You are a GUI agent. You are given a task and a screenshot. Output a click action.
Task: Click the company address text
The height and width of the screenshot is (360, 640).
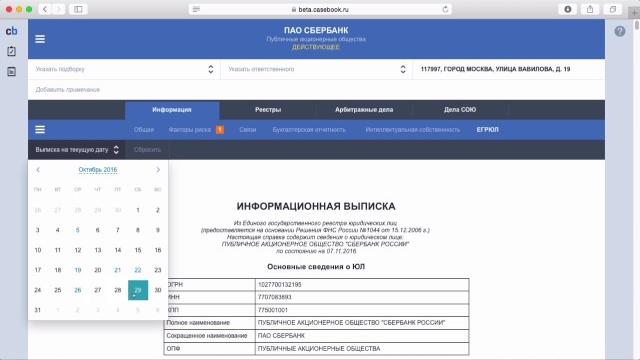point(495,69)
